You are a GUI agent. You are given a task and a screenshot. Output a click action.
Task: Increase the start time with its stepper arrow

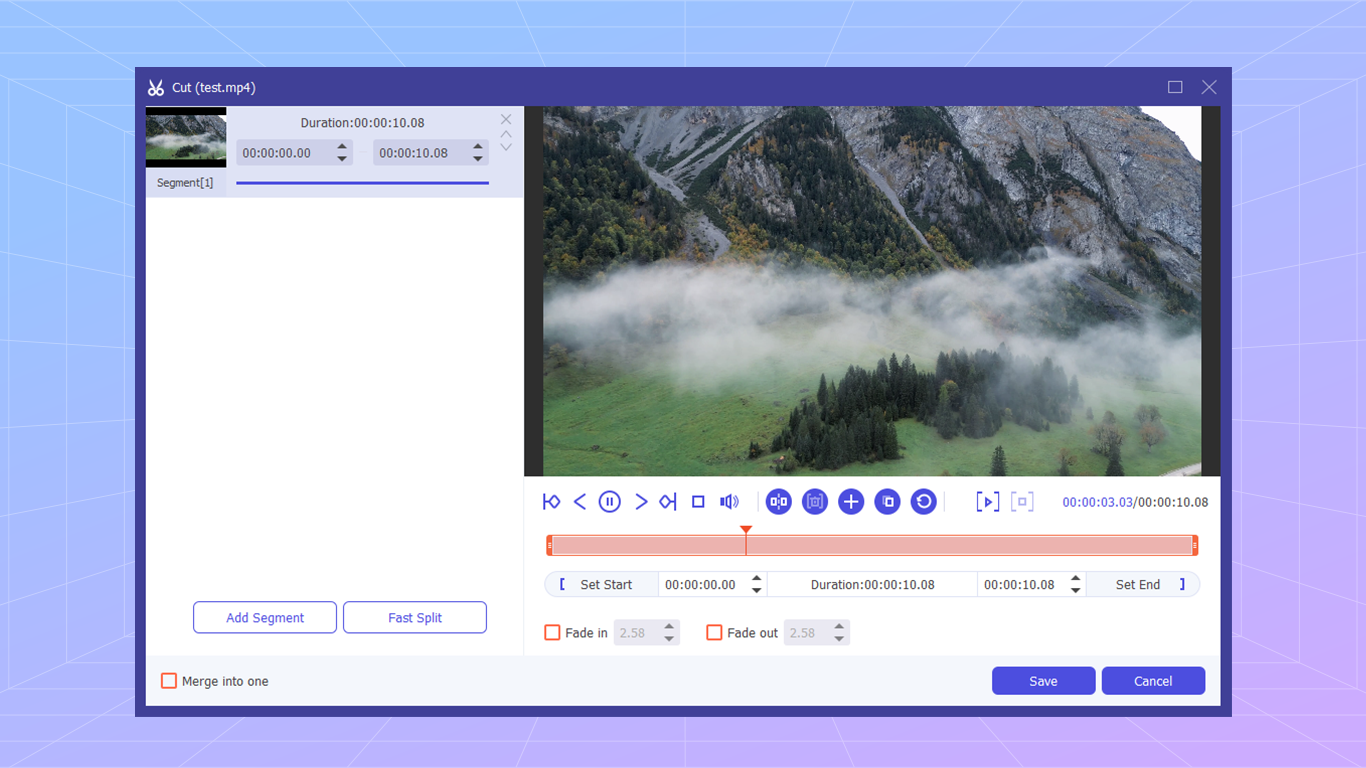[756, 578]
